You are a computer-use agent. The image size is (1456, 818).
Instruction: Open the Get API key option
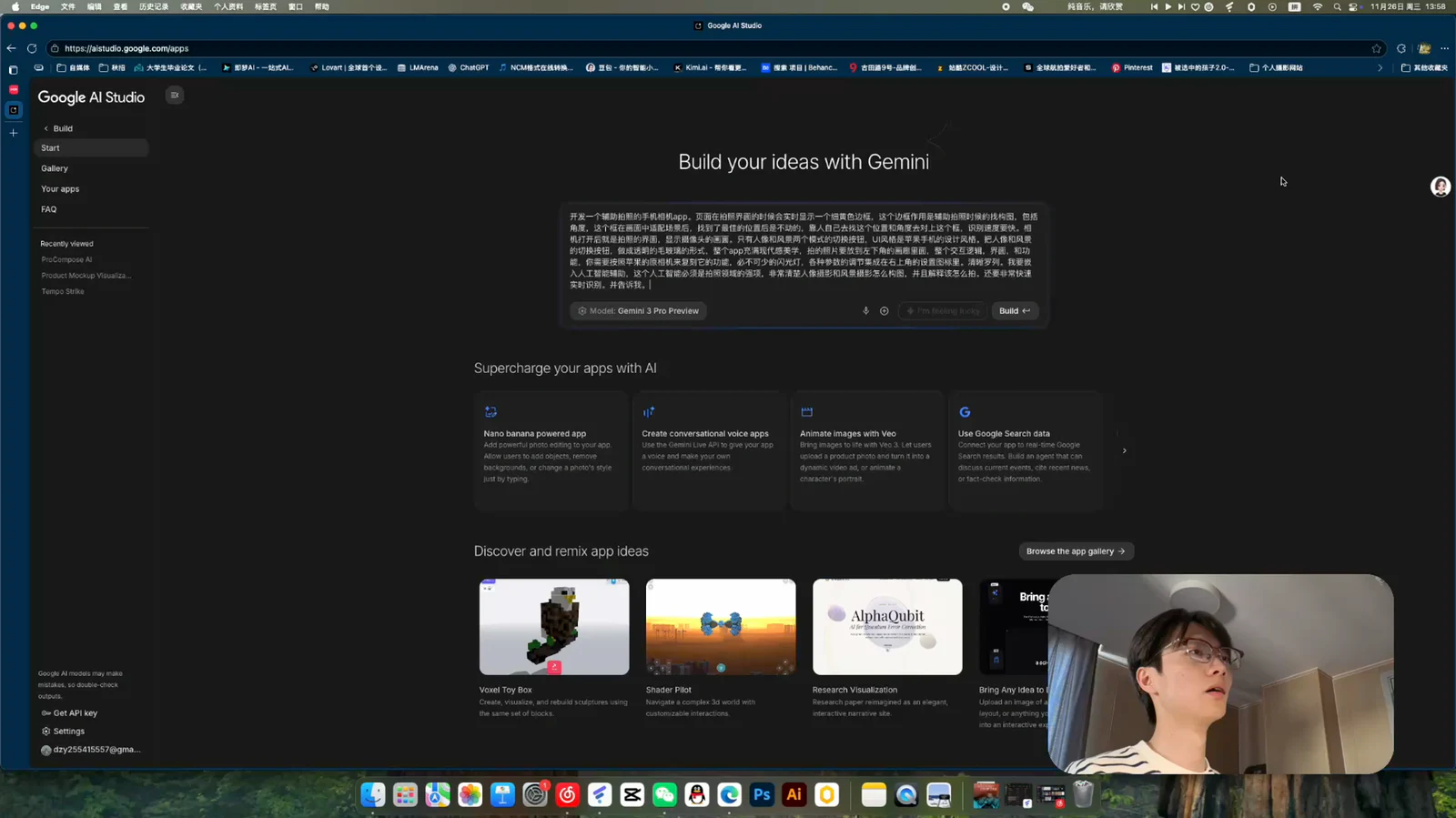[69, 713]
